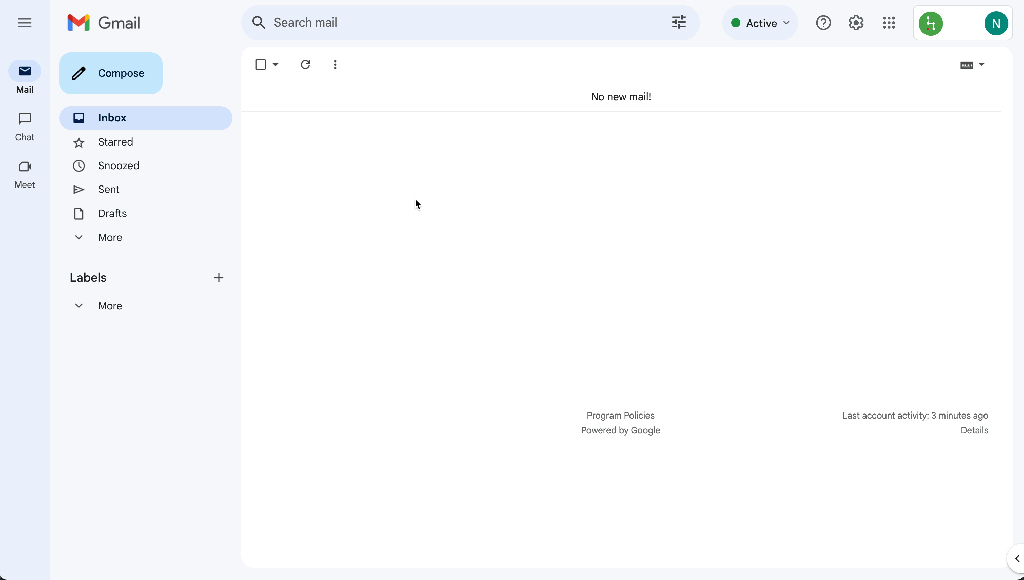Viewport: 1024px width, 580px height.
Task: Expand More below the Drafts folder
Action: pyautogui.click(x=110, y=238)
